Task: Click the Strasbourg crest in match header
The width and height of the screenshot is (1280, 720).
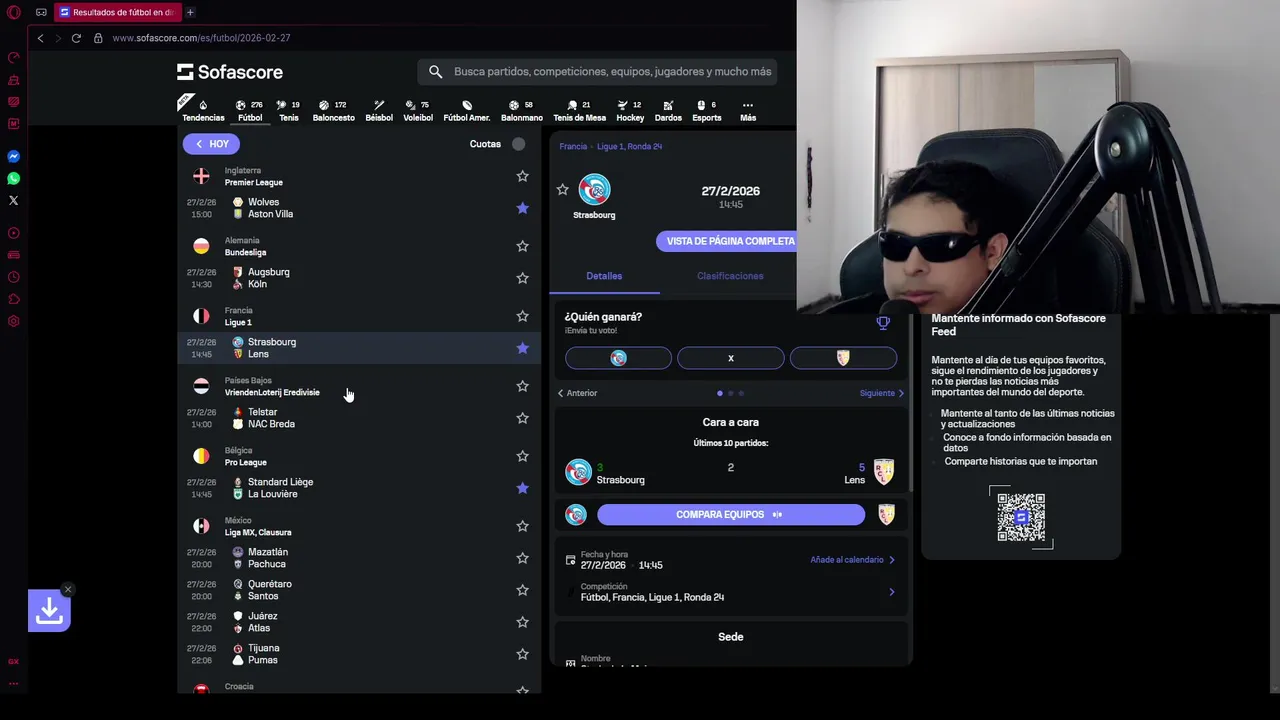Action: (594, 190)
